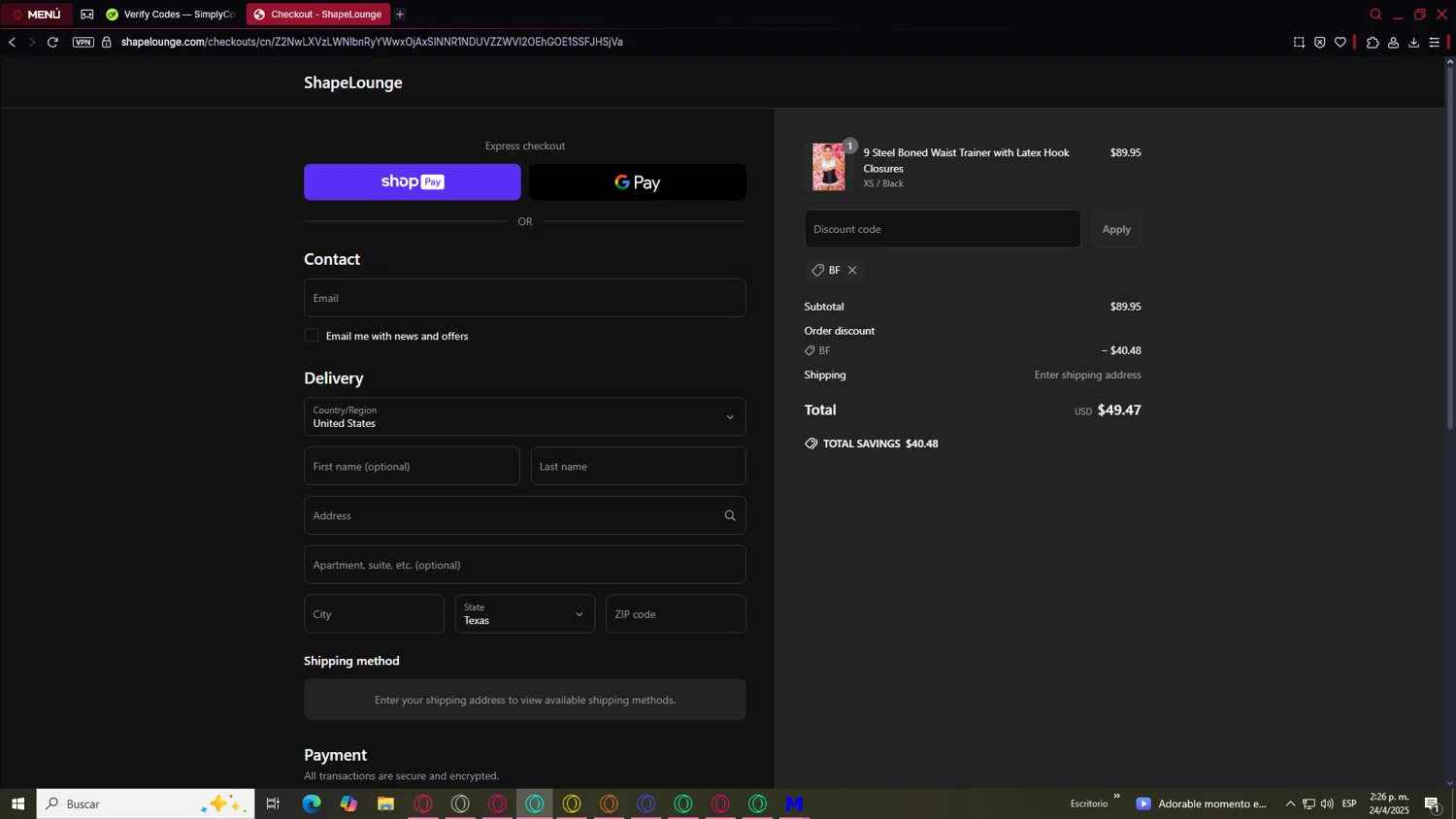The height and width of the screenshot is (819, 1456).
Task: Click the ZIP code field
Action: pos(676,614)
